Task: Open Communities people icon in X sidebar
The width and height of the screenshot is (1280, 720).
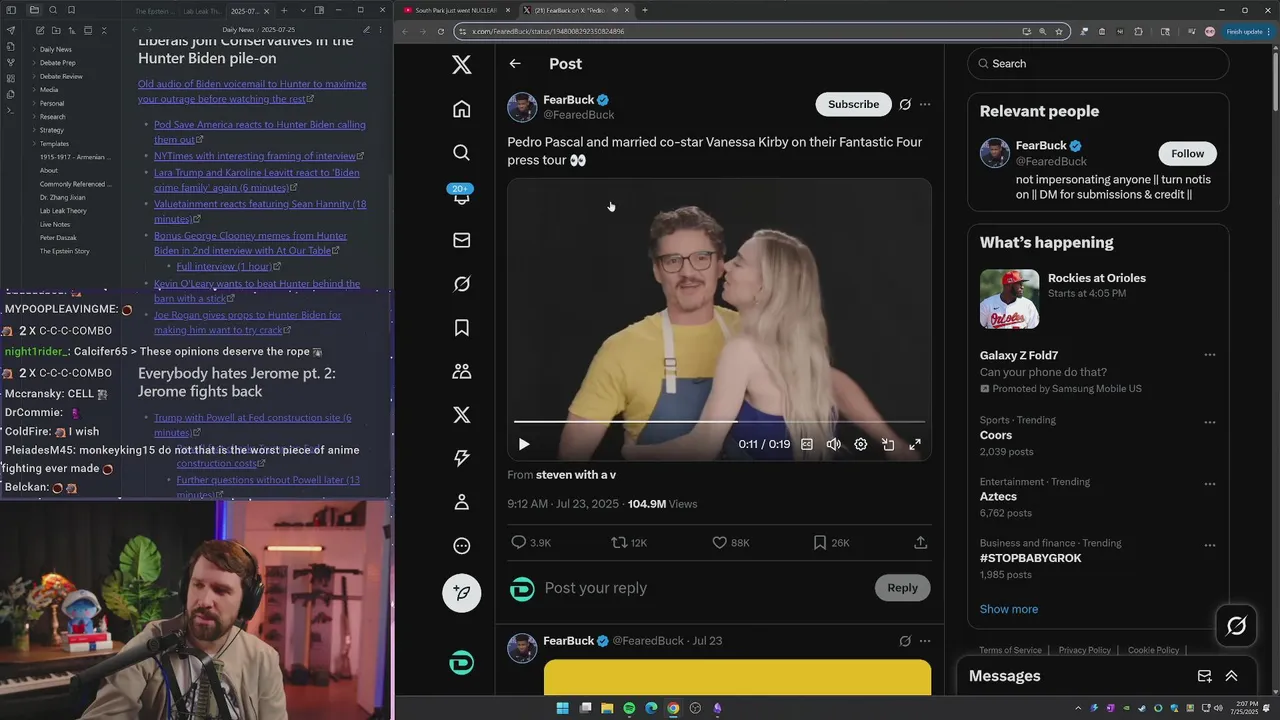Action: point(461,371)
